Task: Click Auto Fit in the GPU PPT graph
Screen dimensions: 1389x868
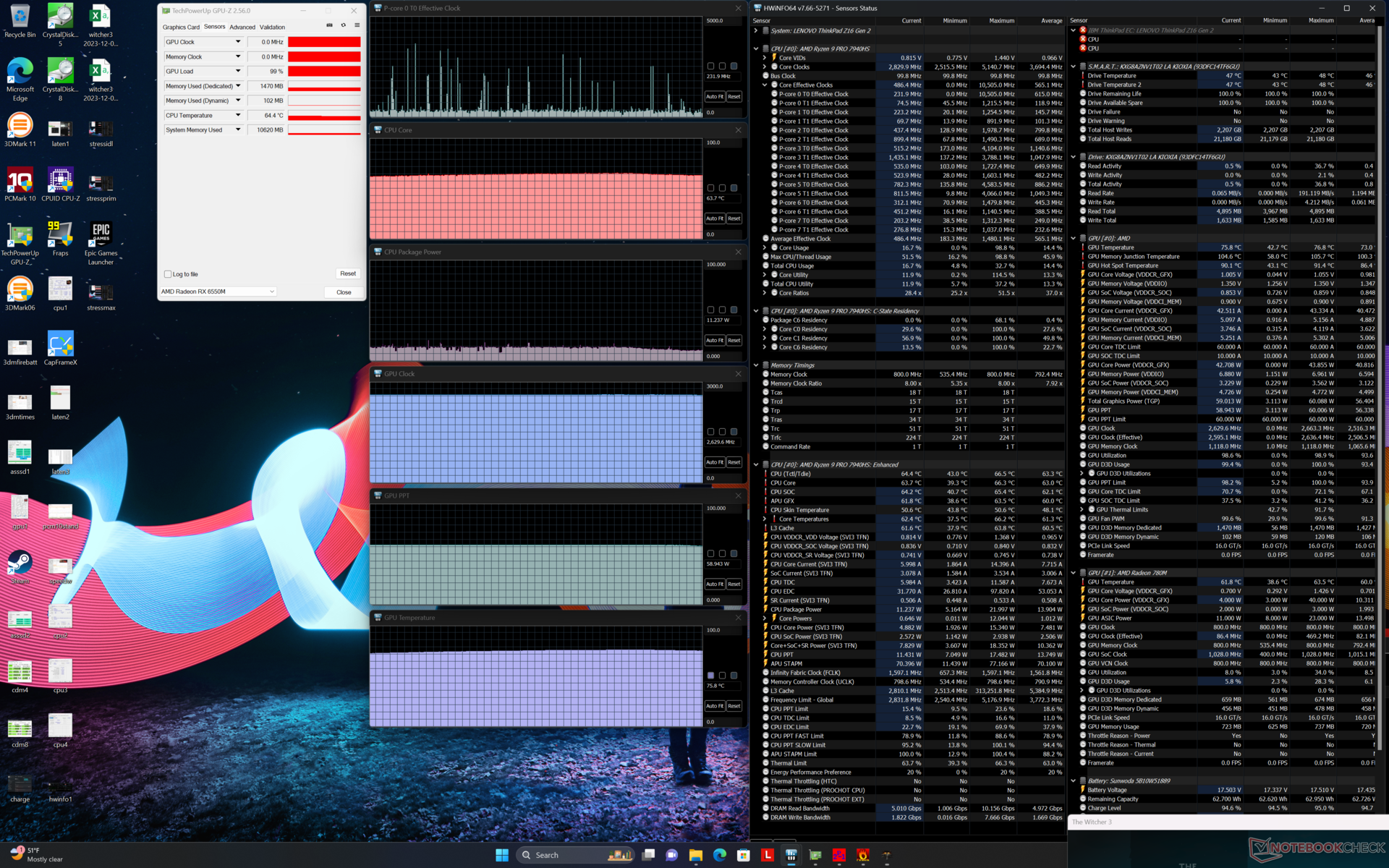Action: pyautogui.click(x=715, y=584)
